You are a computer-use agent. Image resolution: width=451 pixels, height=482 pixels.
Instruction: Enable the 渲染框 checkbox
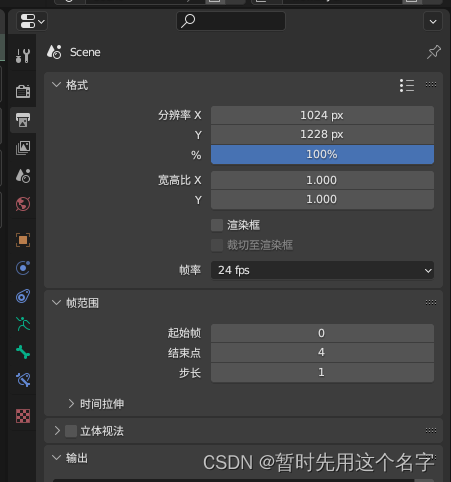217,225
